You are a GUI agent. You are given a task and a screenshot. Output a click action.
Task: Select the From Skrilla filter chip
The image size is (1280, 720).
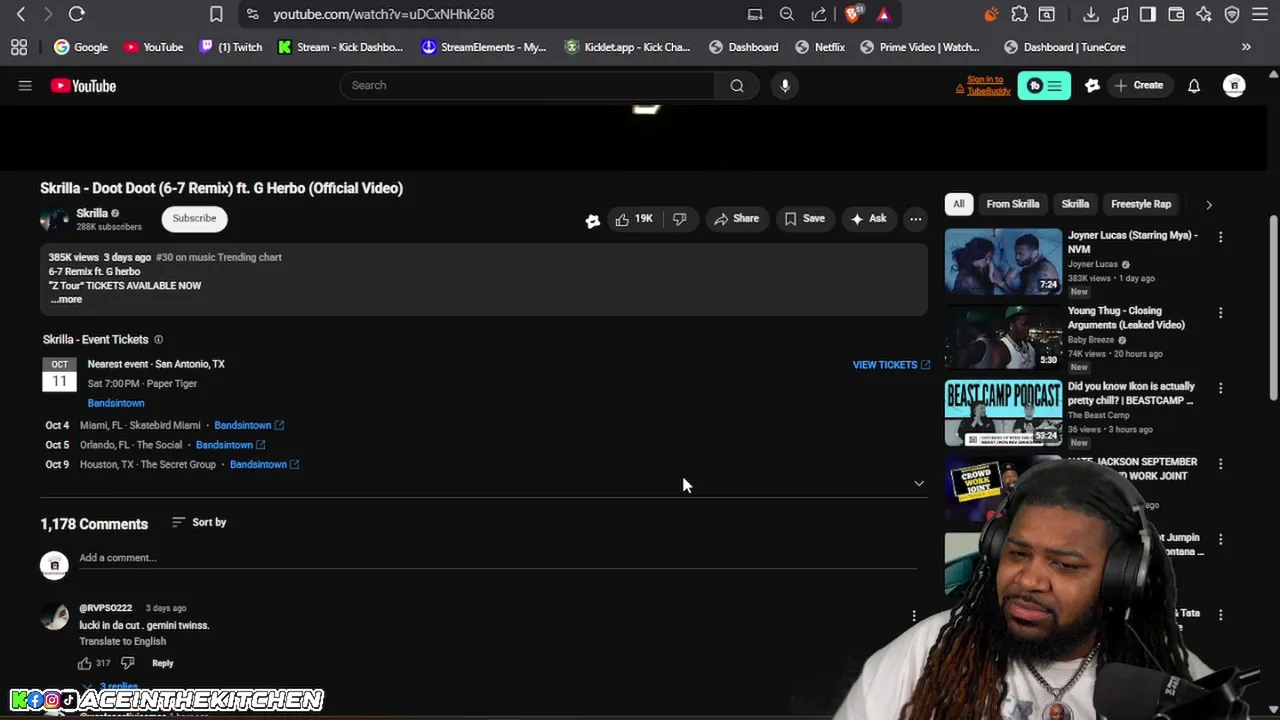click(1012, 204)
